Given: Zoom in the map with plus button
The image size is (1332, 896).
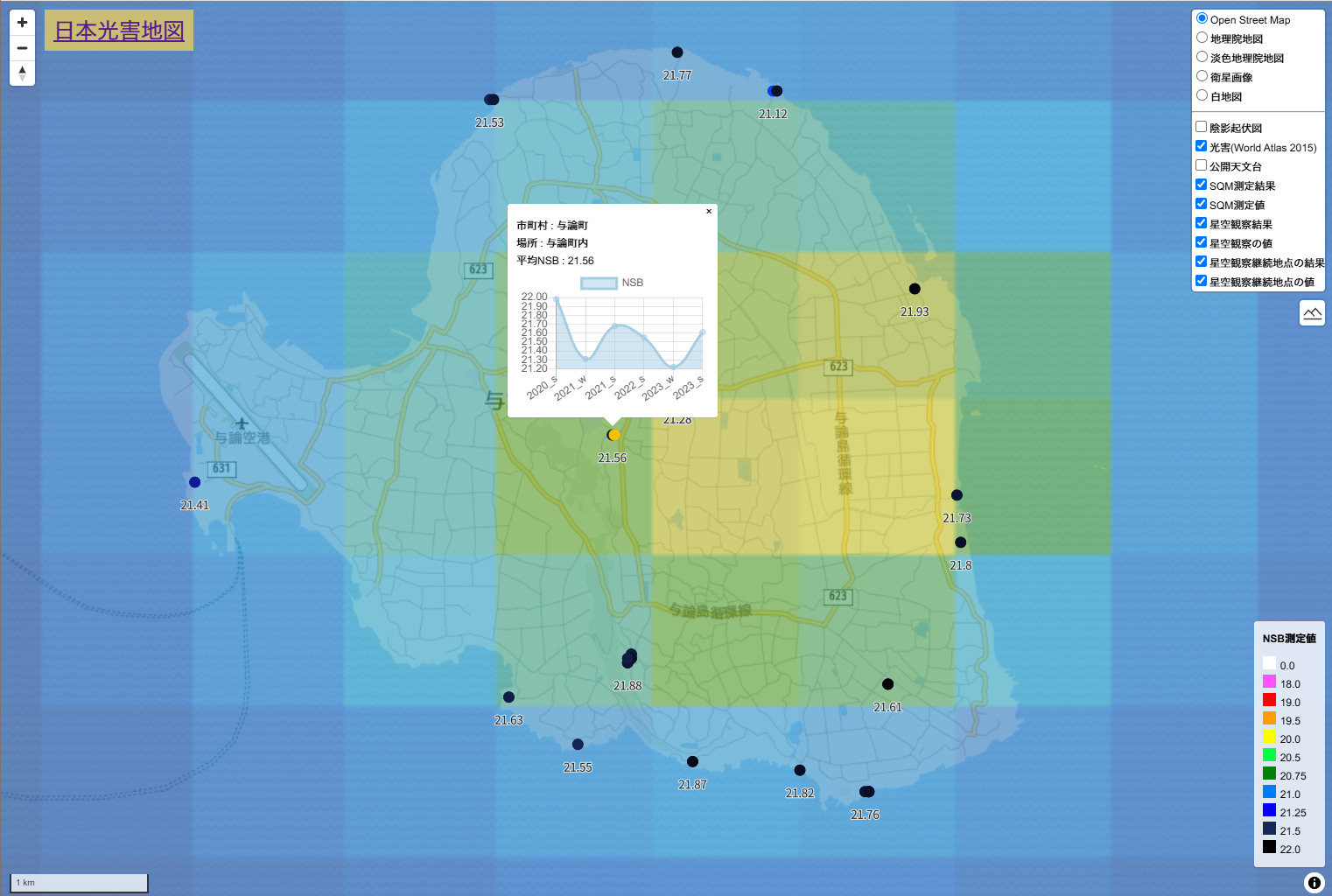Looking at the screenshot, I should 22,23.
